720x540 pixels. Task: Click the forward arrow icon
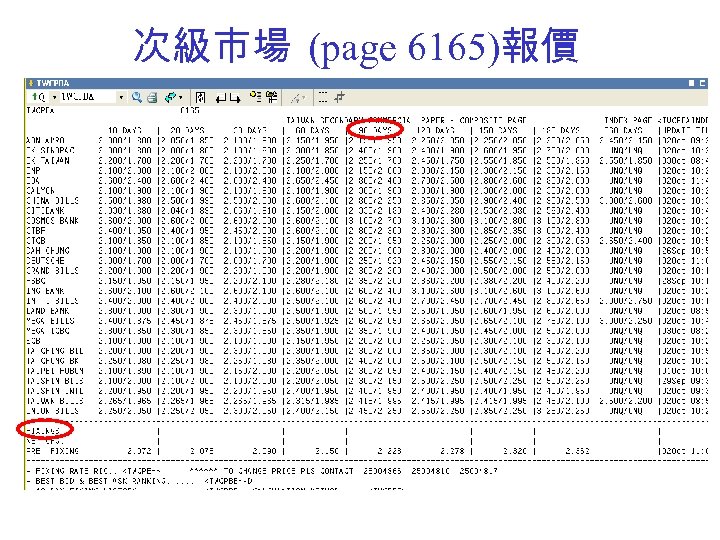point(235,98)
